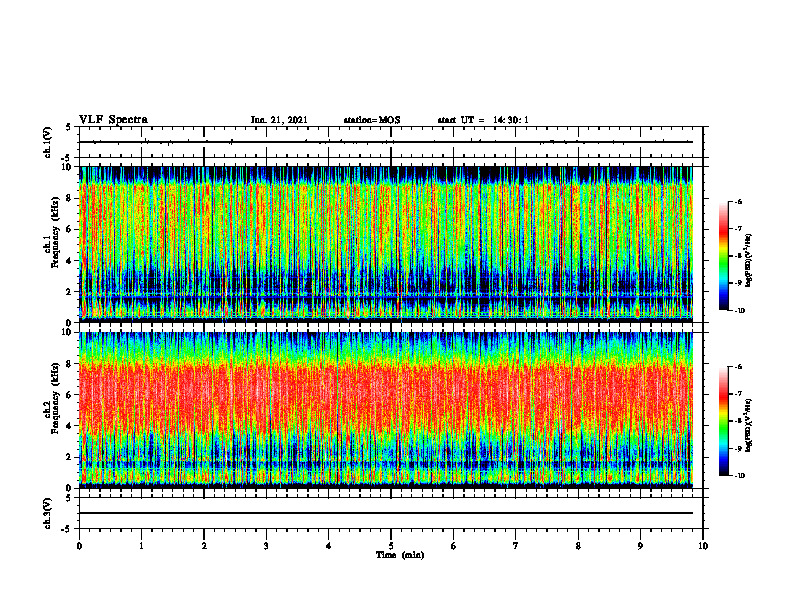Select the date label 'Jan. 21, 2021'
This screenshot has width=792, height=612.
(x=279, y=120)
